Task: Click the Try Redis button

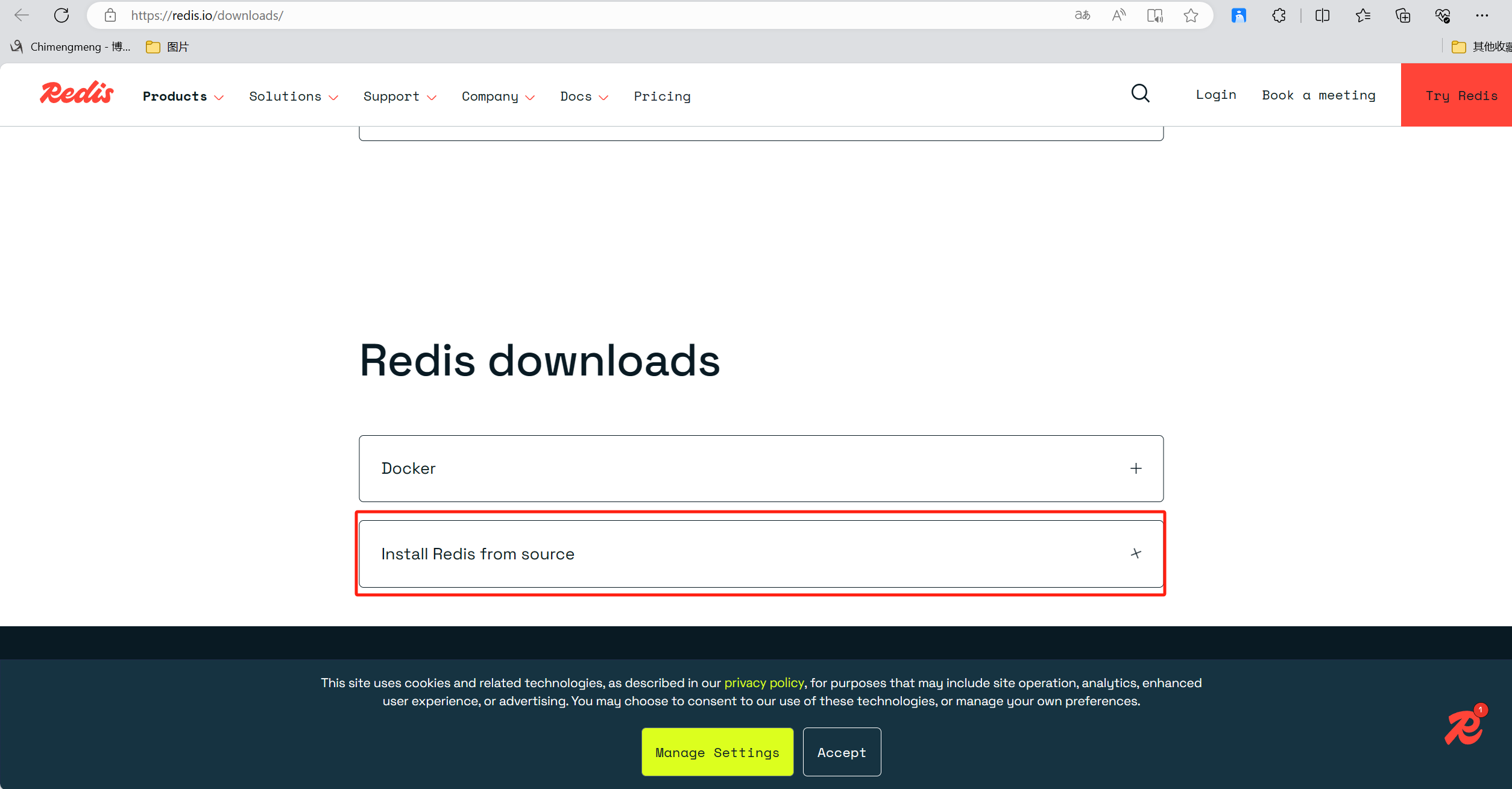Action: 1457,95
